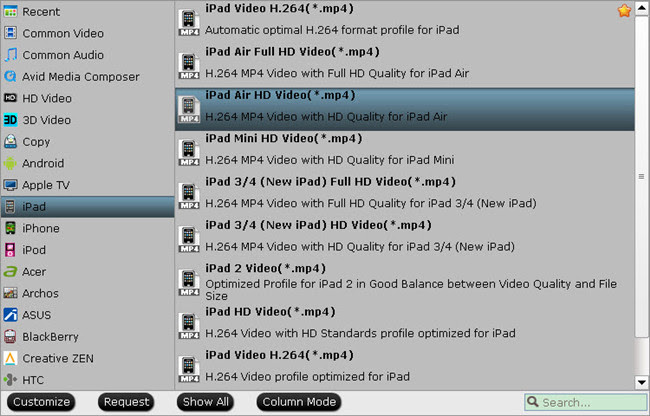Click MP4 icon of iPad Air Full HD Video
Screen dimensions: 650x416
click(189, 65)
